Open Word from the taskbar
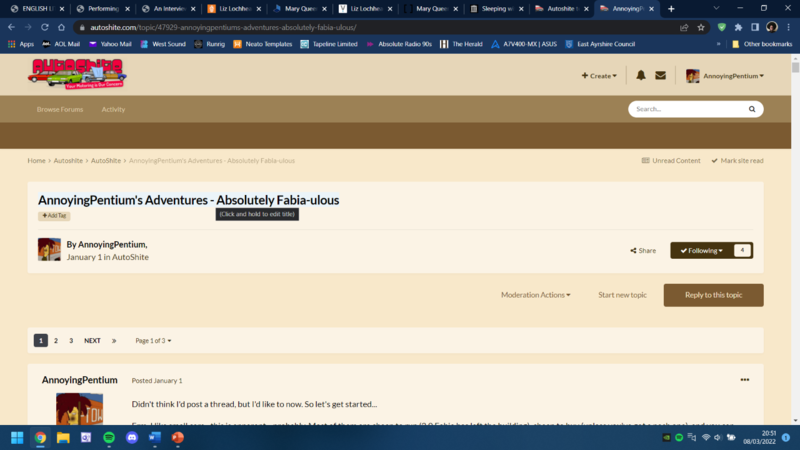This screenshot has width=800, height=450. point(155,438)
